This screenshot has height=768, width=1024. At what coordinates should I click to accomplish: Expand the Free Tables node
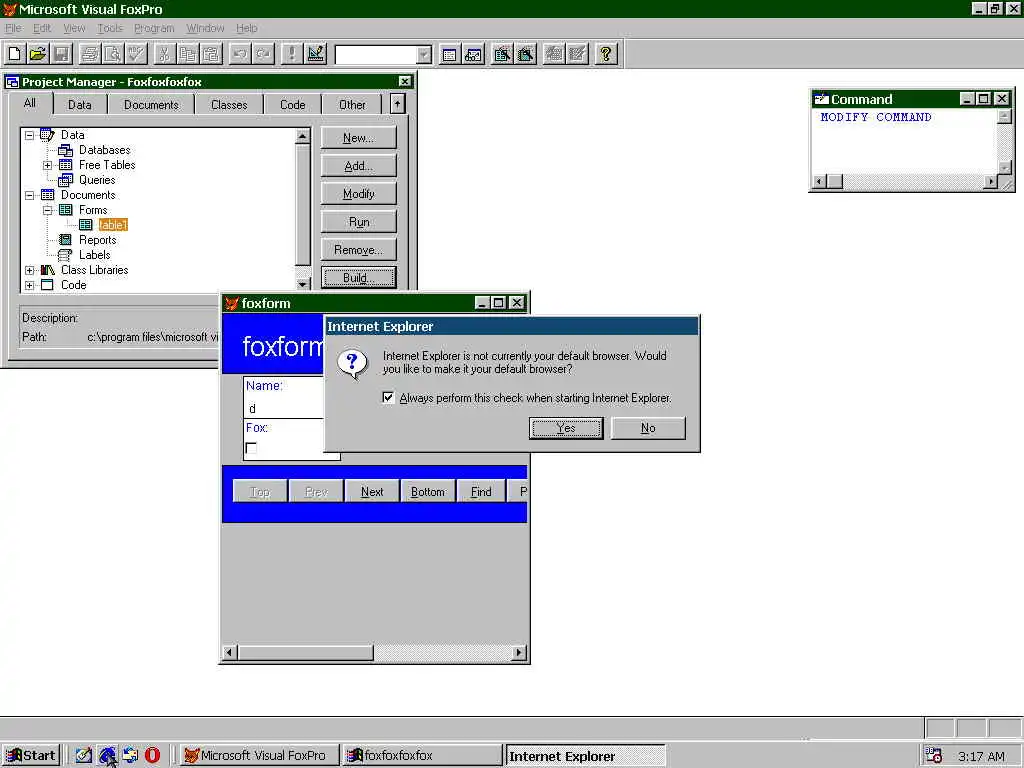pyautogui.click(x=47, y=165)
